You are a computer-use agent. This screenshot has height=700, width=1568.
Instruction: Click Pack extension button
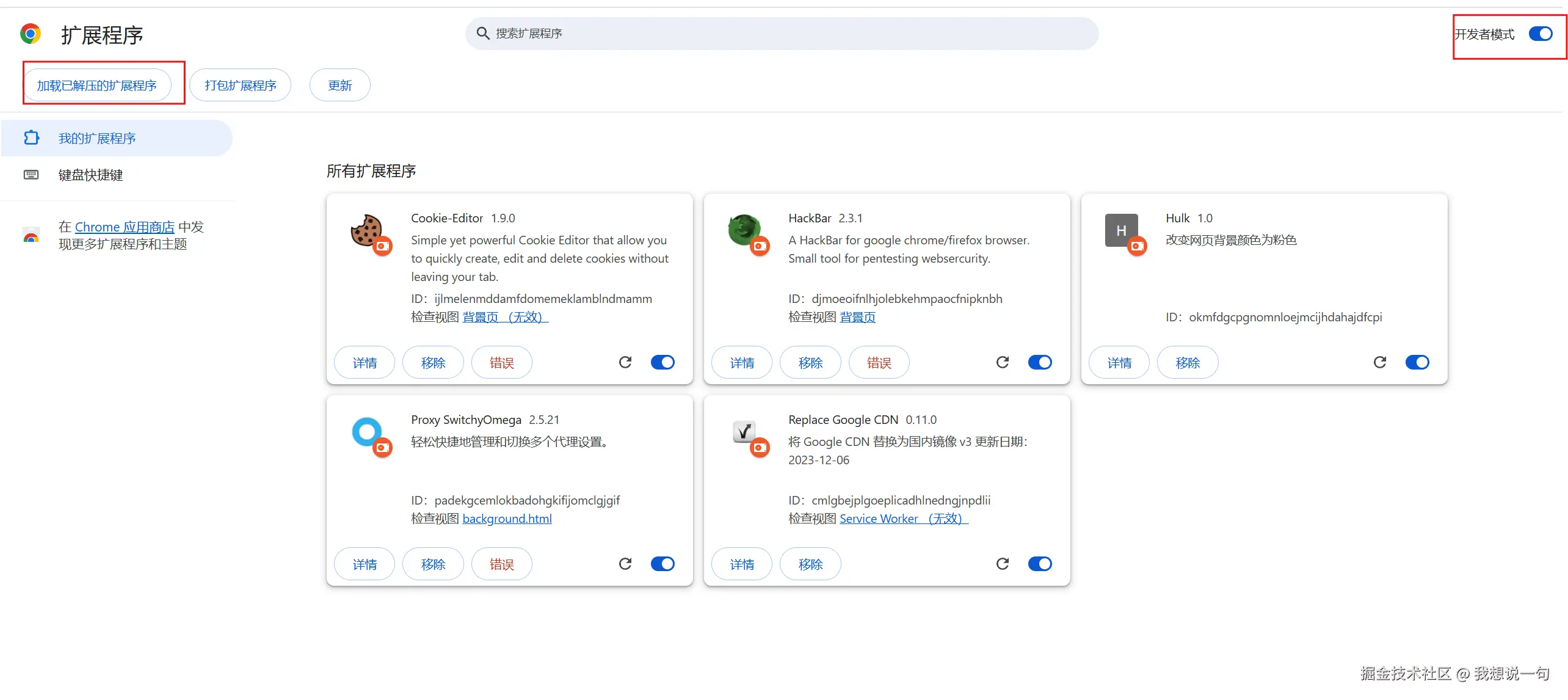point(240,86)
